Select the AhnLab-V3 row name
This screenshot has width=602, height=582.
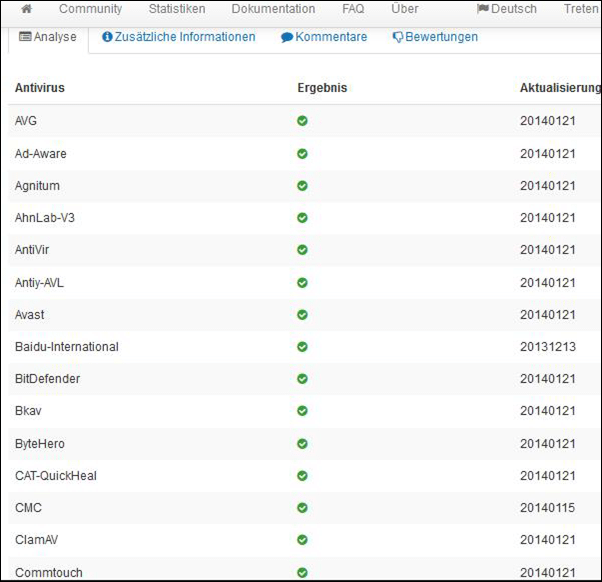[x=45, y=218]
